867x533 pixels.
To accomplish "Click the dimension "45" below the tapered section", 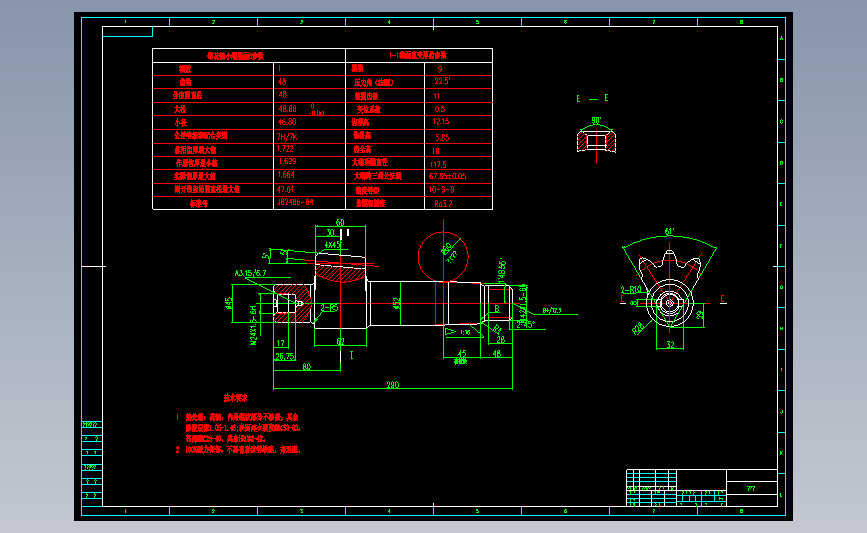I will click(x=462, y=353).
